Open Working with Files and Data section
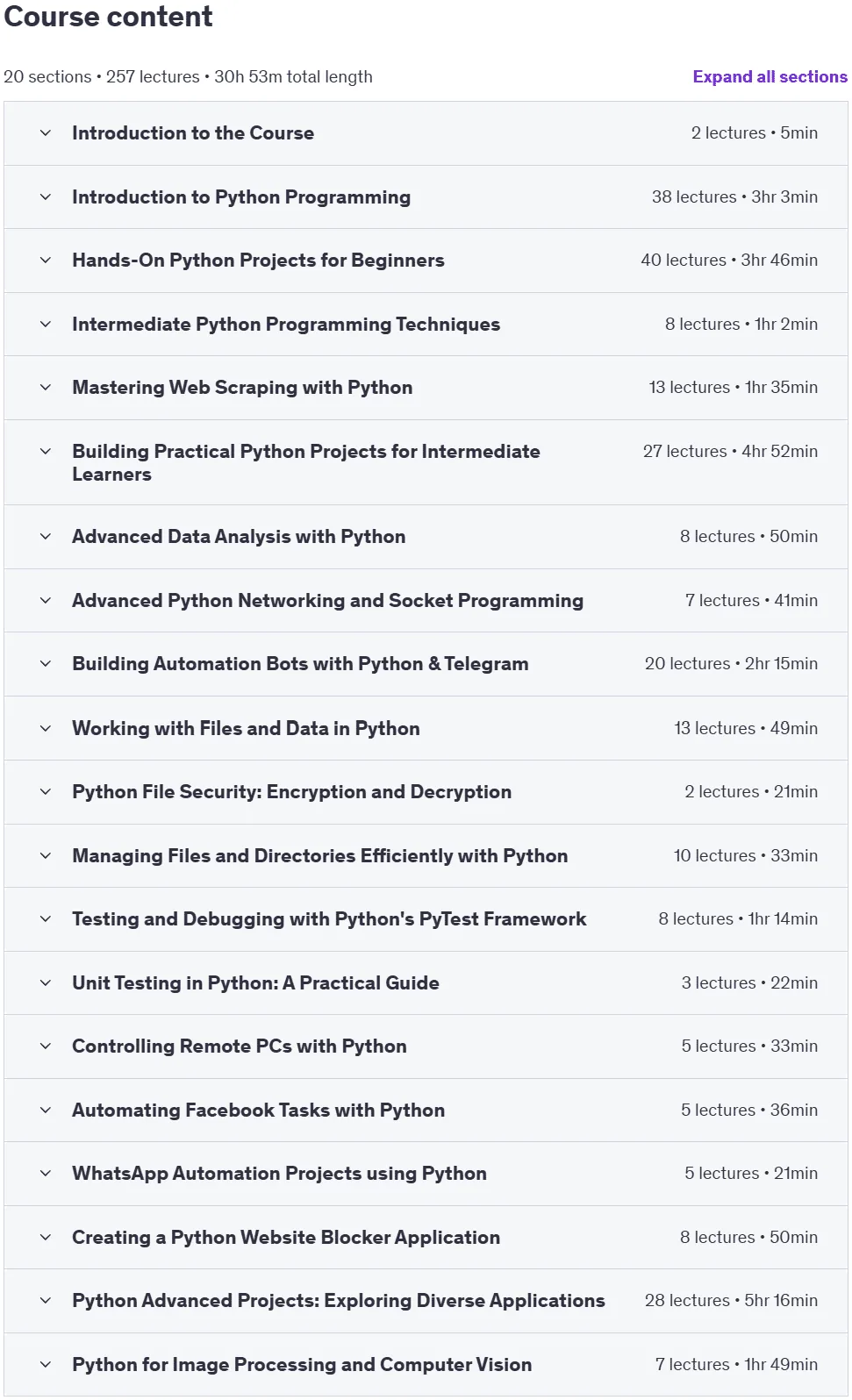 pos(426,728)
